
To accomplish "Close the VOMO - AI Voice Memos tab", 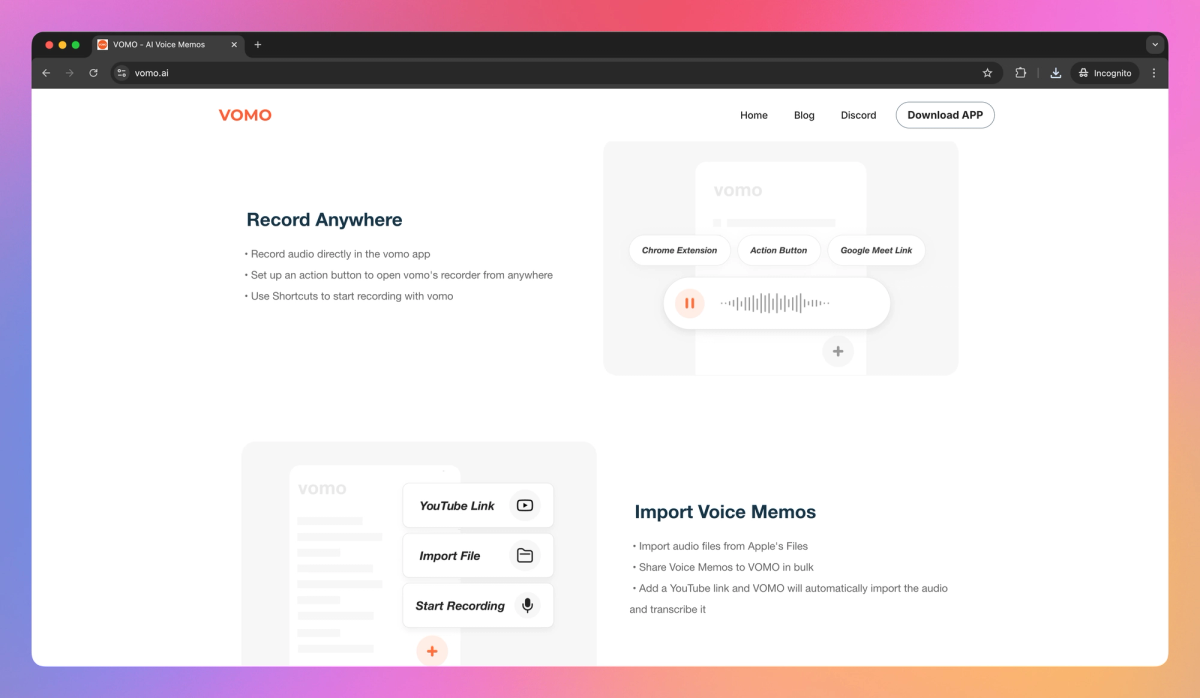I will click(235, 45).
